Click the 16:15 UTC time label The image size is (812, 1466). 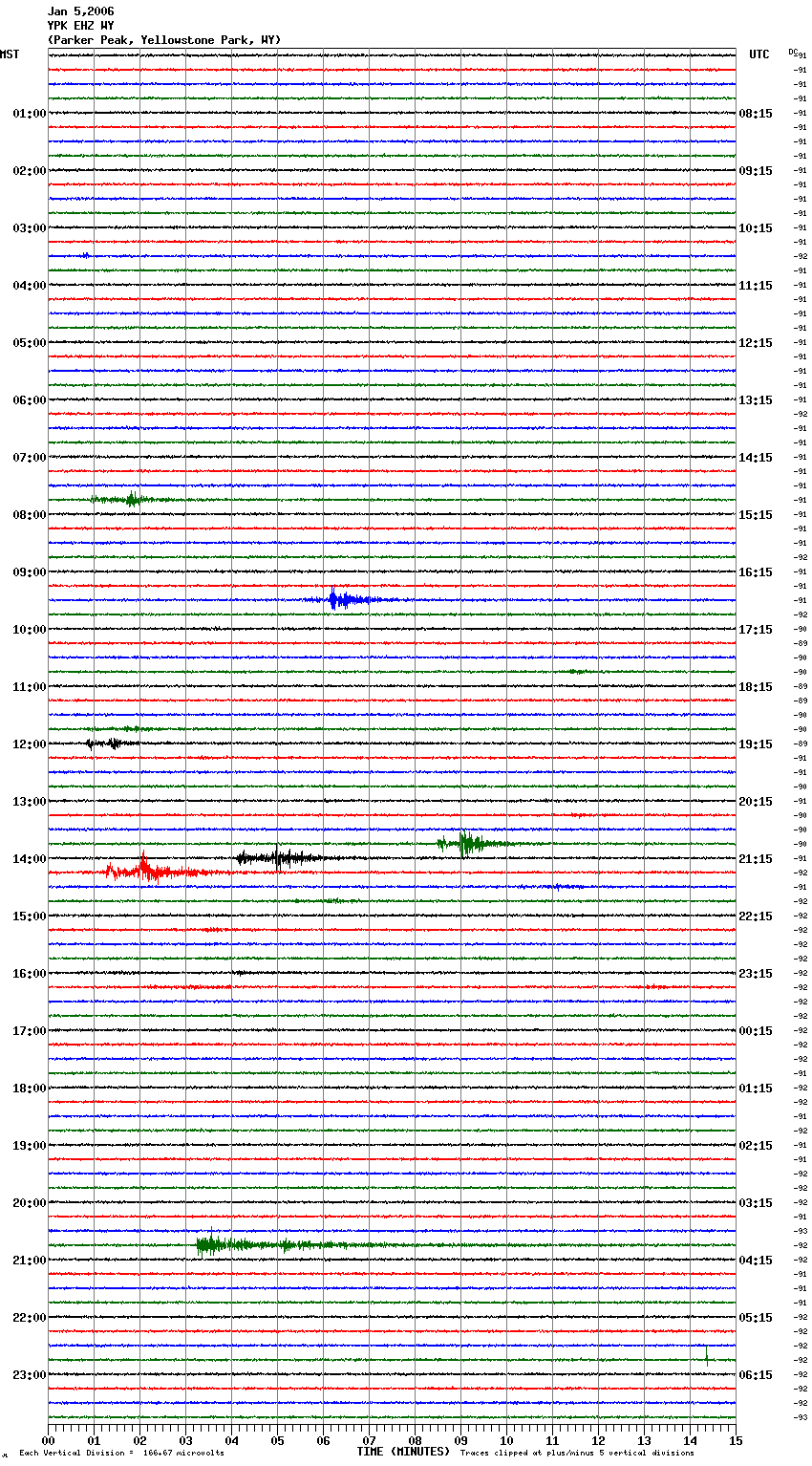756,572
